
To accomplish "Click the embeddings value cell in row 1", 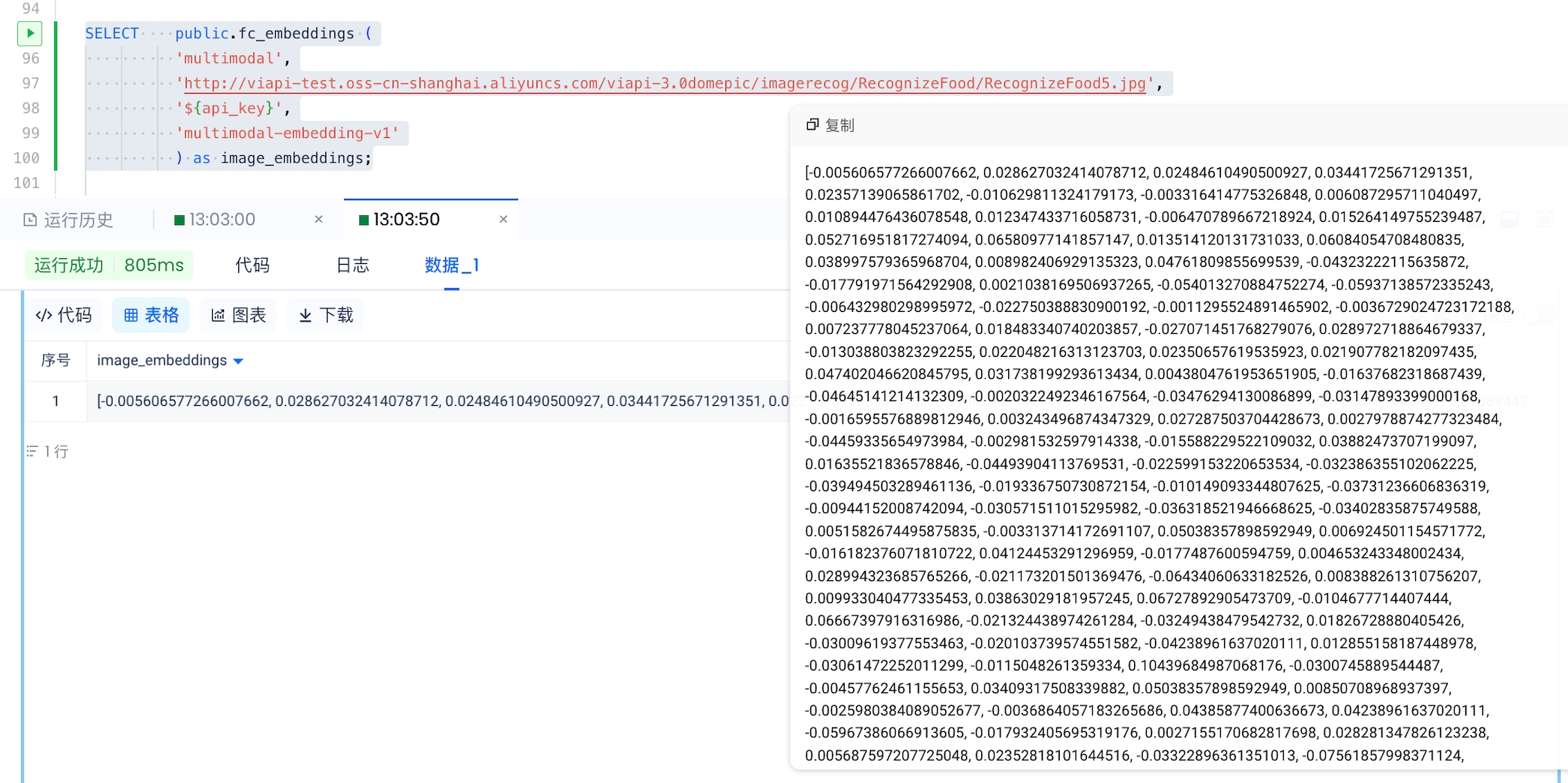I will [442, 401].
